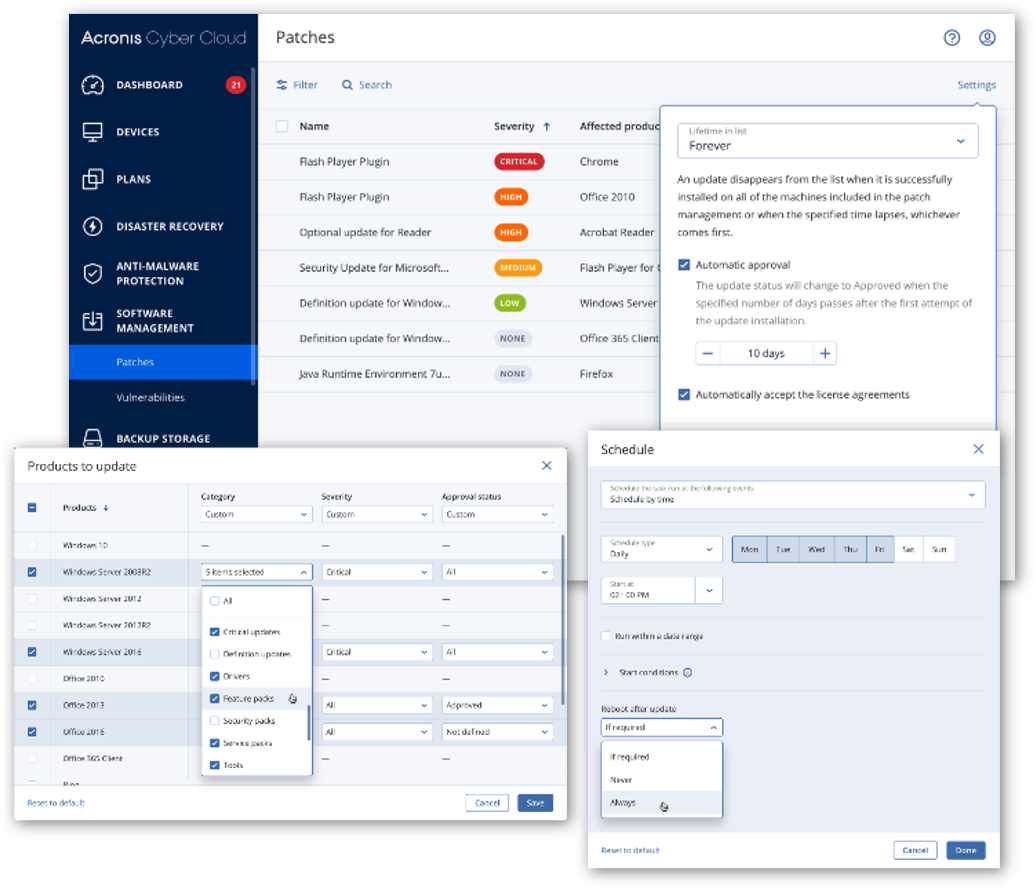
Task: Click the Products list vertical scrollbar
Action: [563, 621]
